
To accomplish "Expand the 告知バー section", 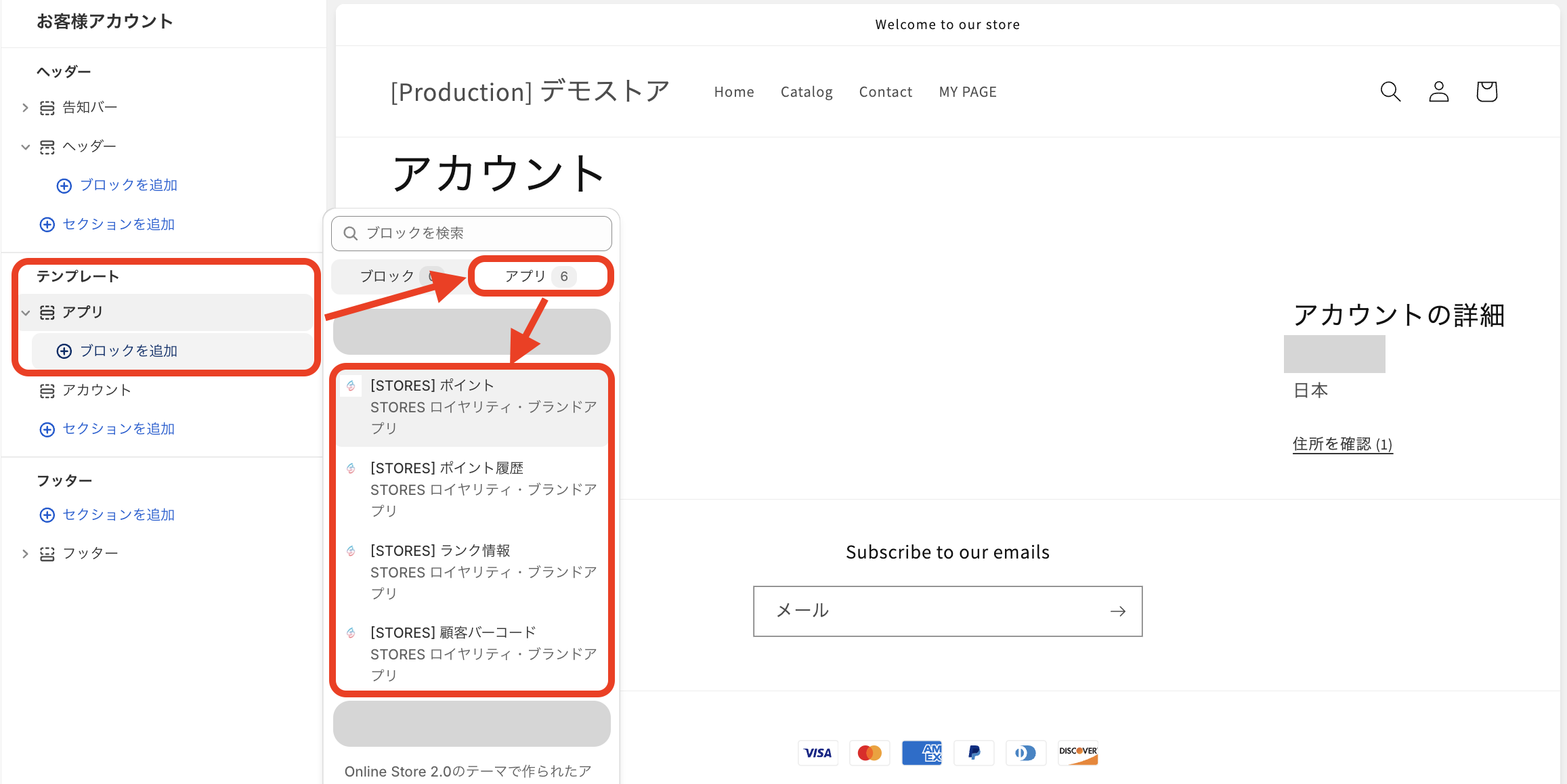I will 25,107.
